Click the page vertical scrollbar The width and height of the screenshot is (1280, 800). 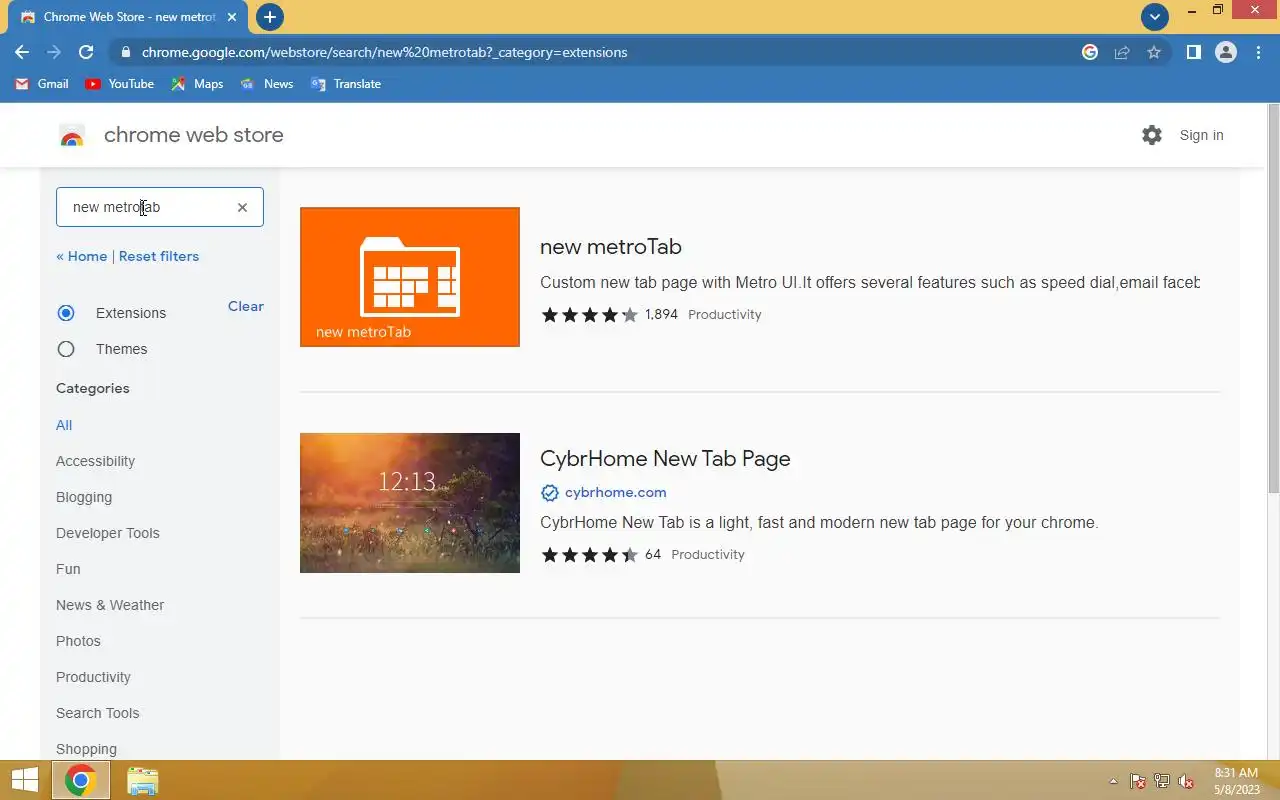point(1273,300)
